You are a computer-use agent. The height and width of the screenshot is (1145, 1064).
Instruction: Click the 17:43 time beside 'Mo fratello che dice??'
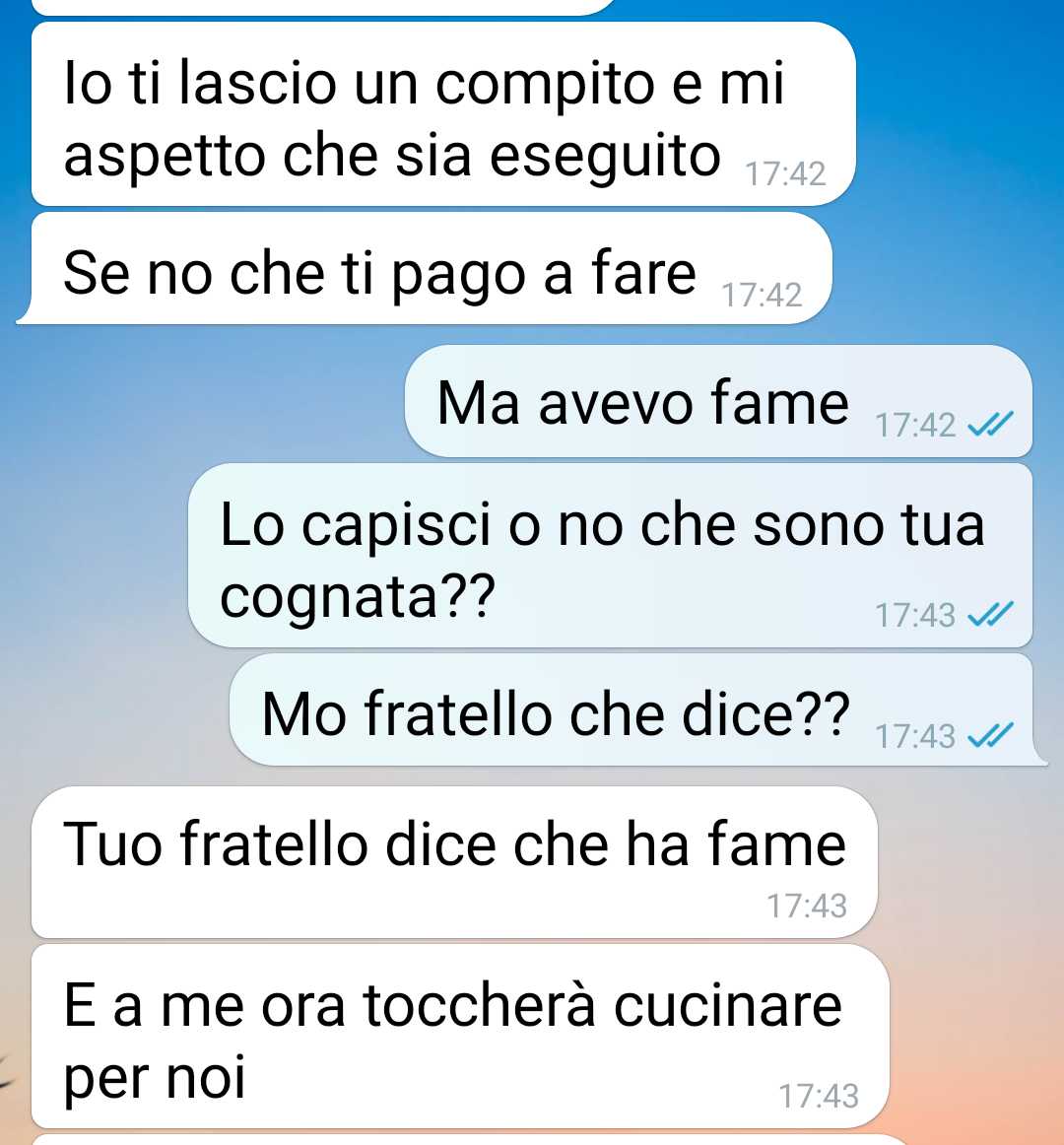915,736
